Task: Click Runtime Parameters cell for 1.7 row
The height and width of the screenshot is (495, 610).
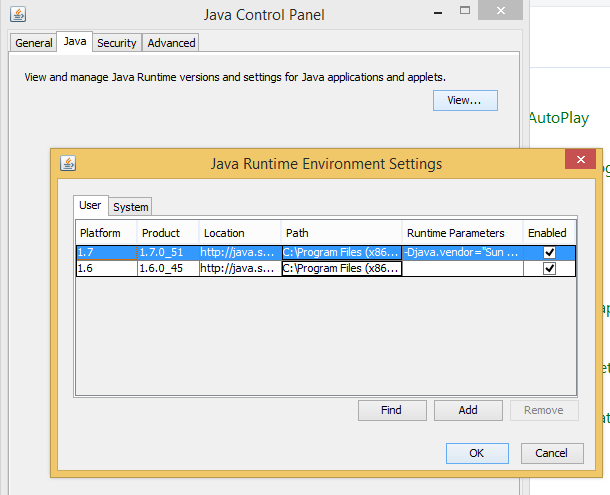Action: (x=462, y=253)
